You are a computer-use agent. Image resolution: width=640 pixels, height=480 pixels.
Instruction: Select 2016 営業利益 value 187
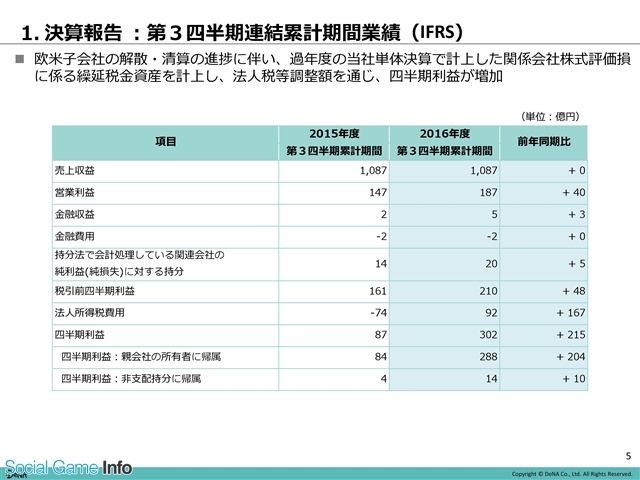488,192
